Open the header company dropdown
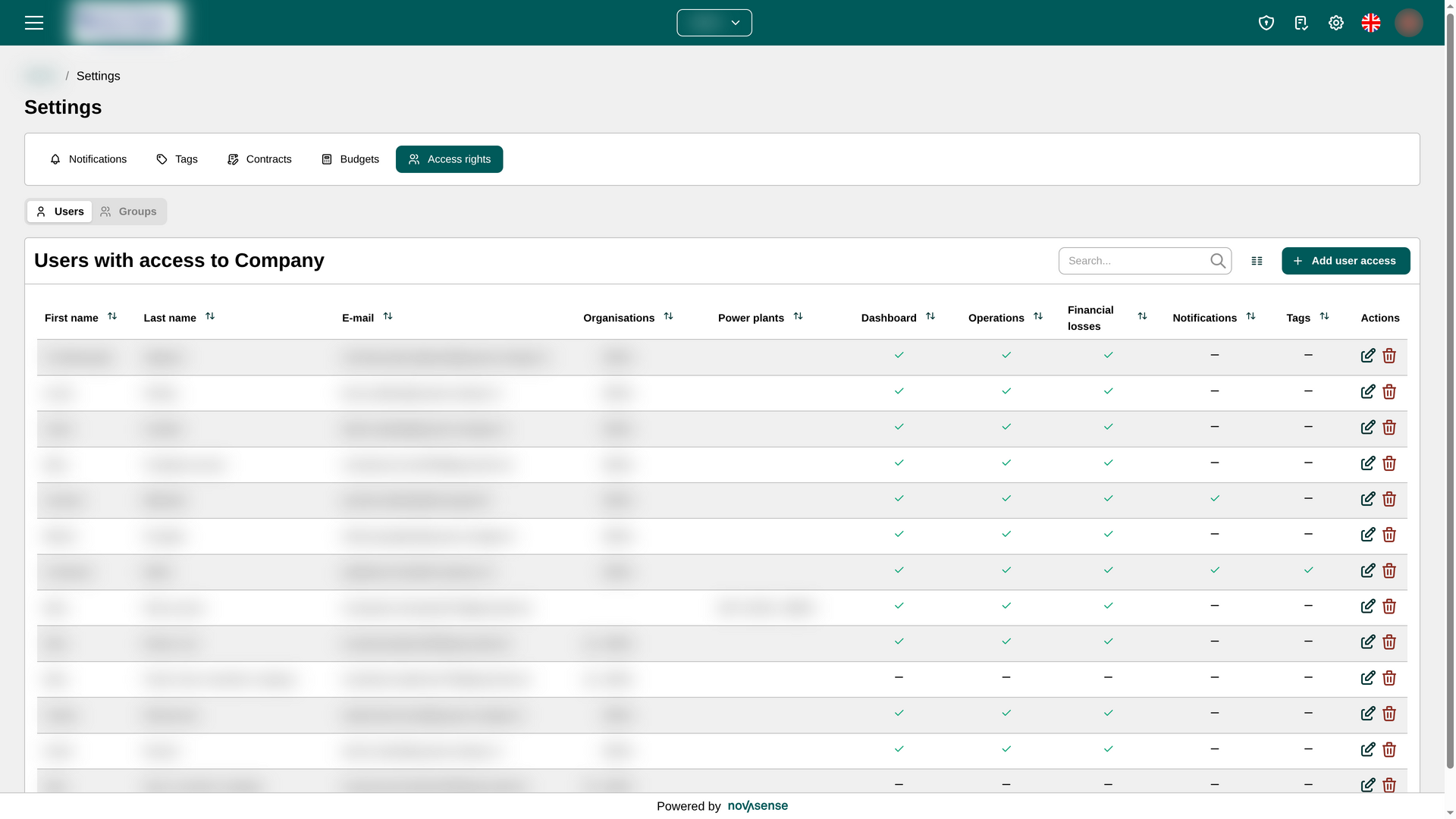1456x819 pixels. point(714,23)
